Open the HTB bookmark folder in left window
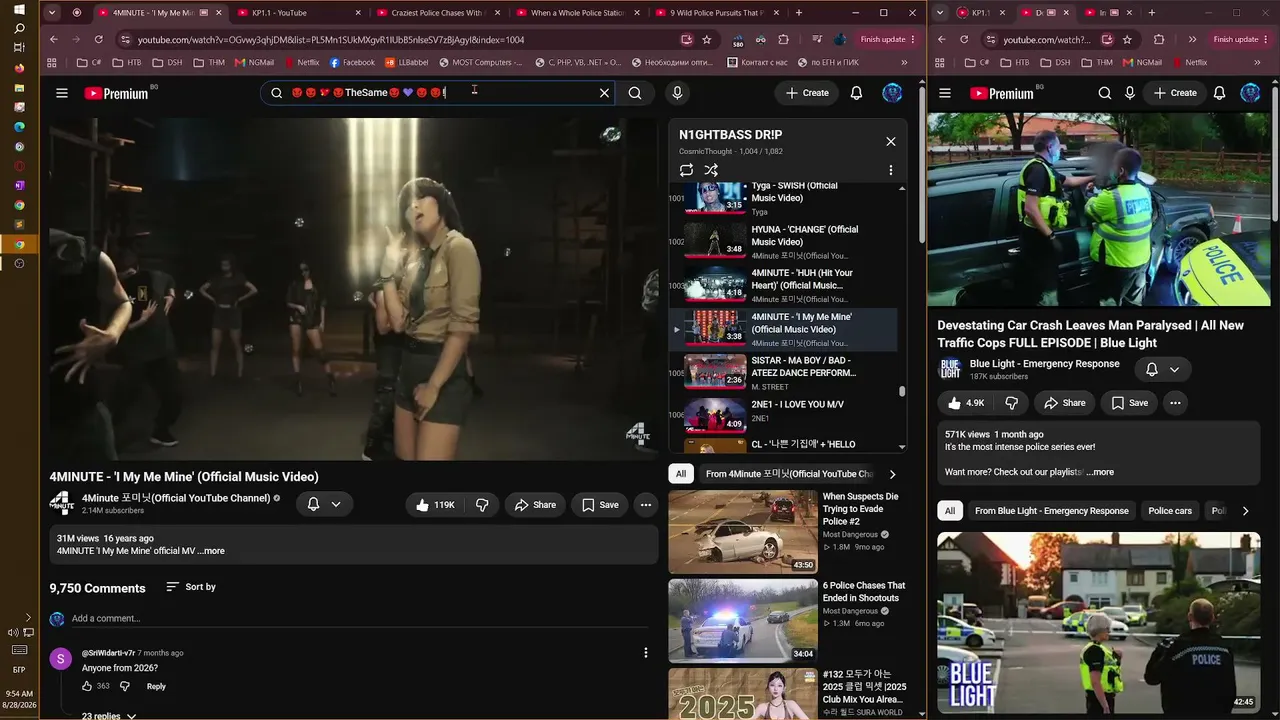The image size is (1280, 720). 127,62
